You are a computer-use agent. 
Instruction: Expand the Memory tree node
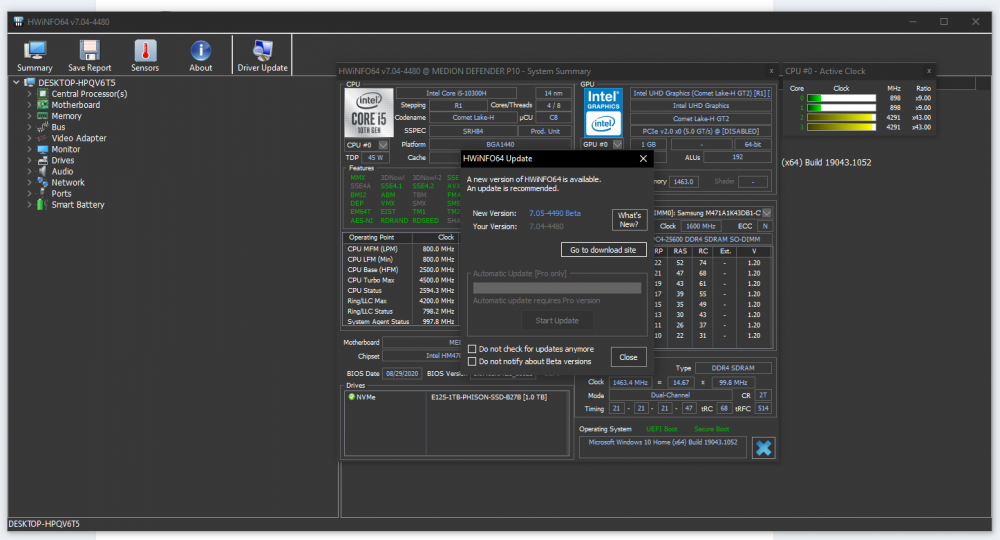tap(30, 116)
